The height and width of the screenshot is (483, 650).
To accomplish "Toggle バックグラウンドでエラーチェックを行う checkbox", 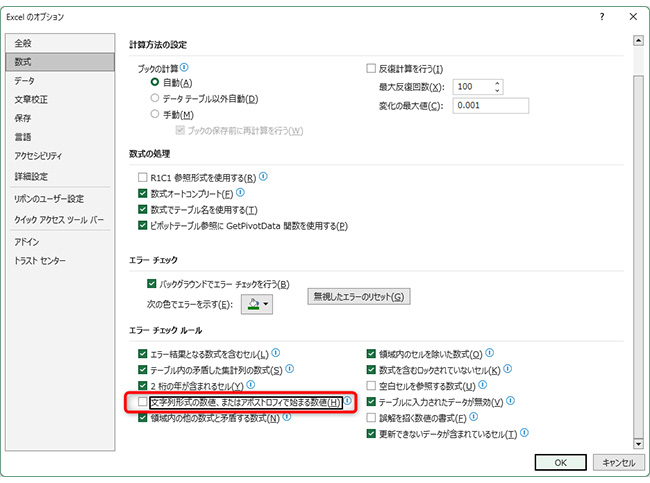I will 152,284.
